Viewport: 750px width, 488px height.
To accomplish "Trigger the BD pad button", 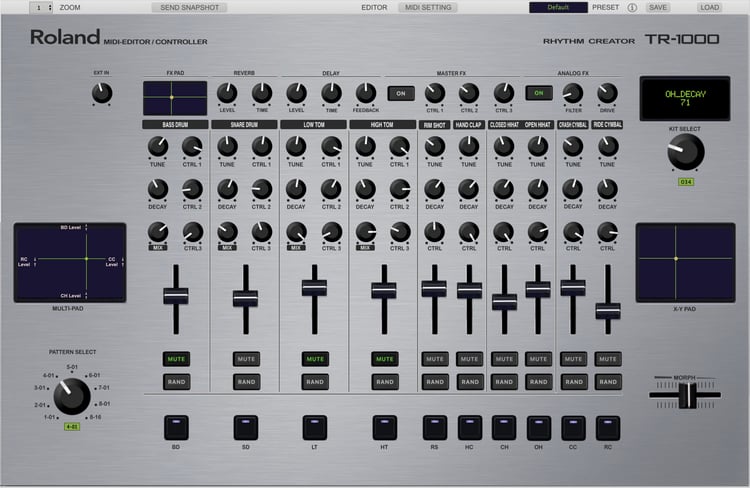I will coord(176,427).
